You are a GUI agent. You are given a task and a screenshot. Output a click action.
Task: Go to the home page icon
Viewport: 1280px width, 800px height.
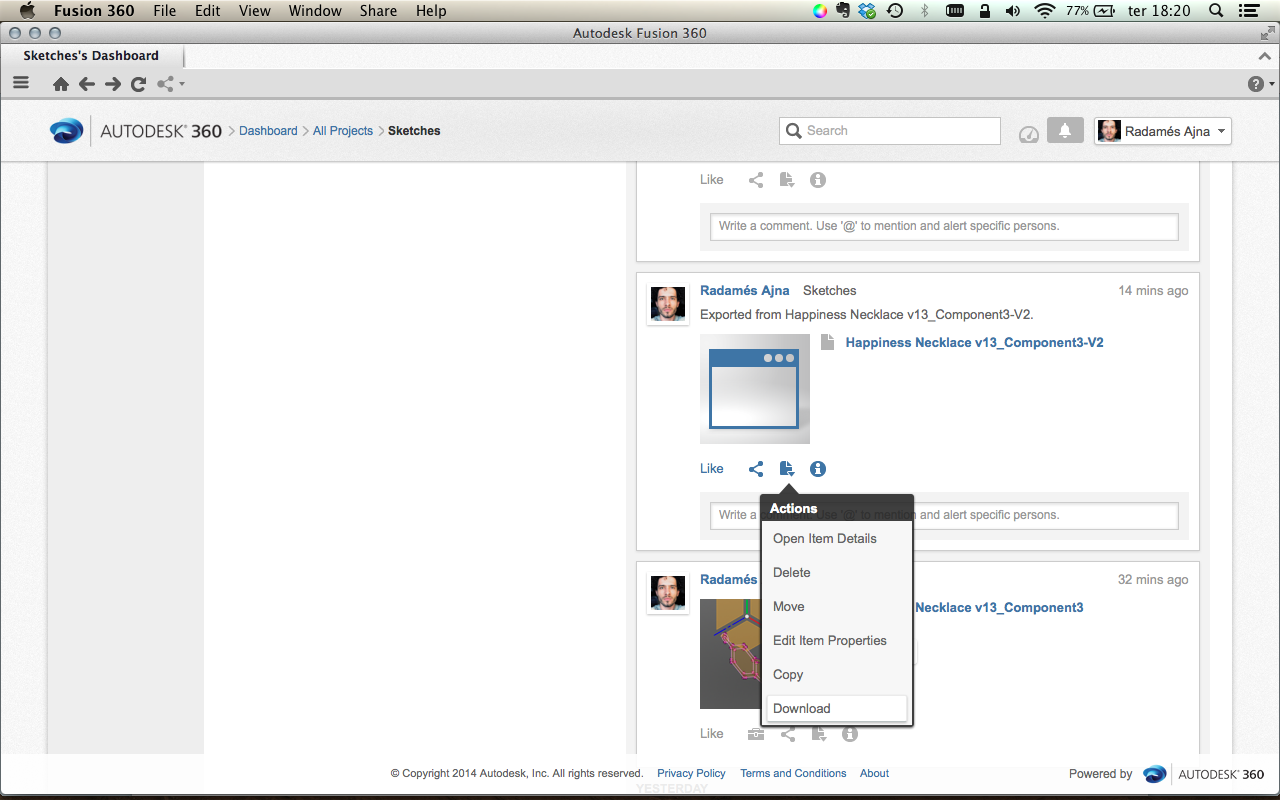(61, 84)
